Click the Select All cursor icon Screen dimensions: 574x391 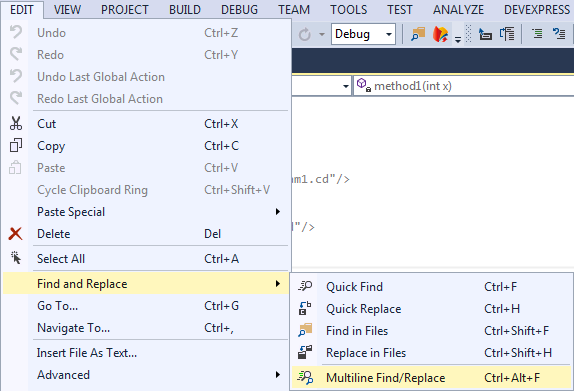click(16, 258)
